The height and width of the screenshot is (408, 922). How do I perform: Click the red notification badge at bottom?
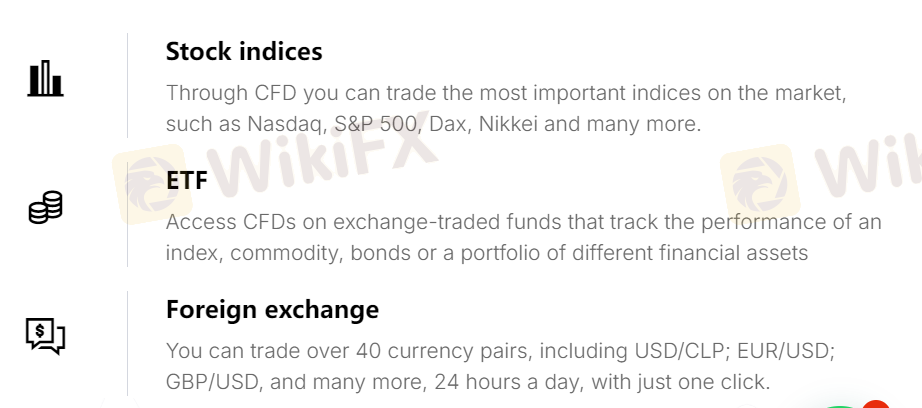tap(877, 404)
